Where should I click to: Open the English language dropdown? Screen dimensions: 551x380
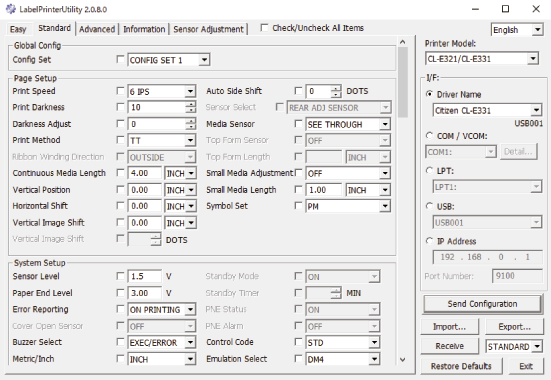[x=517, y=30]
